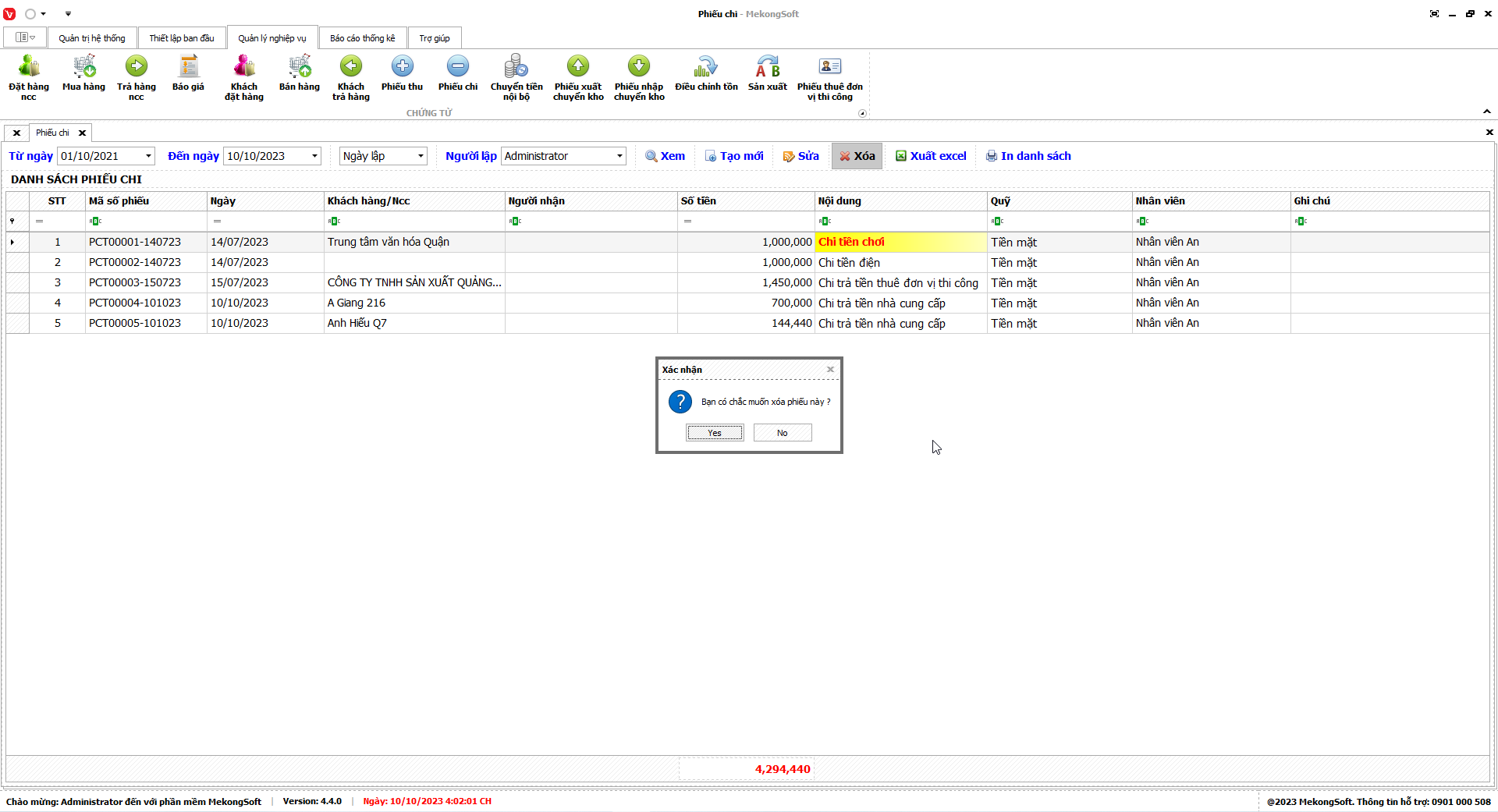Collapse the ribbon with the chevron
Image resolution: width=1498 pixels, height=812 pixels.
(1487, 112)
